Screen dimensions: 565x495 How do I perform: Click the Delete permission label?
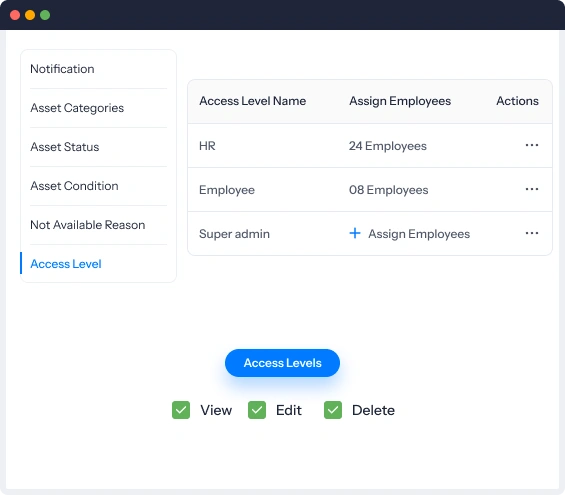[373, 410]
